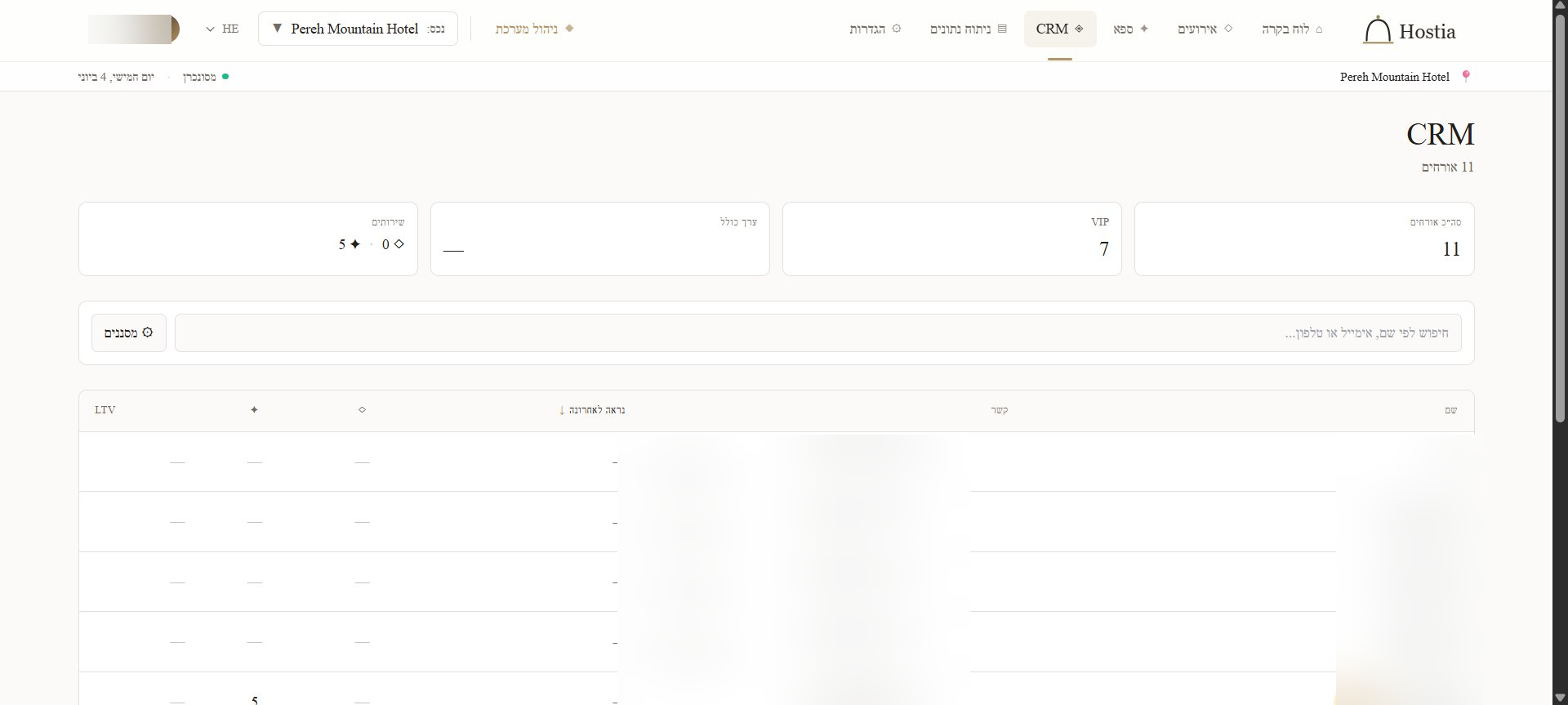Click the 11 אורחים guest count text
The image size is (1568, 705).
pos(1448,167)
